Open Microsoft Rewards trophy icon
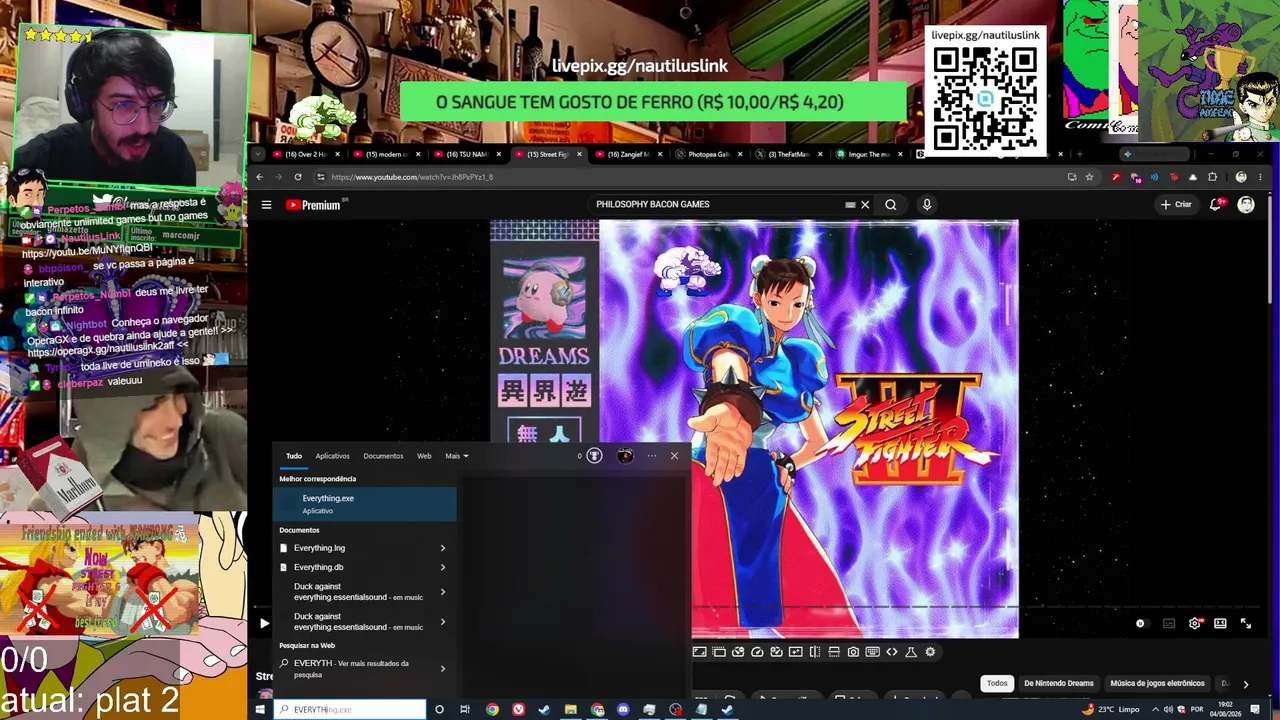This screenshot has width=1280, height=720. [594, 456]
